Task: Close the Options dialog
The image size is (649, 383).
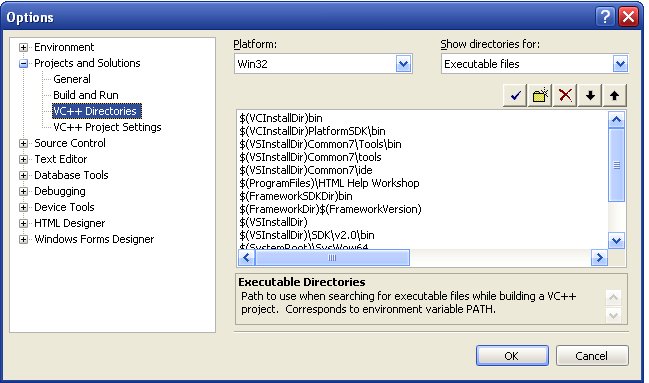Action: pyautogui.click(x=628, y=17)
